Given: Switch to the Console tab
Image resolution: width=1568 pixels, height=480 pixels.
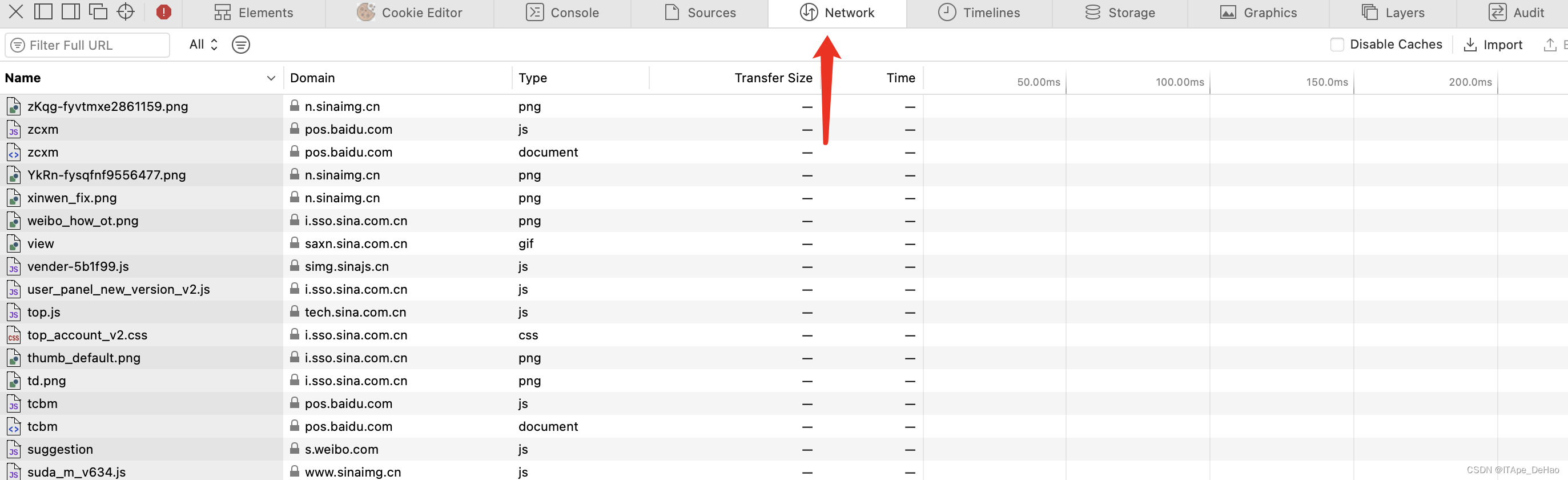Looking at the screenshot, I should (x=562, y=13).
